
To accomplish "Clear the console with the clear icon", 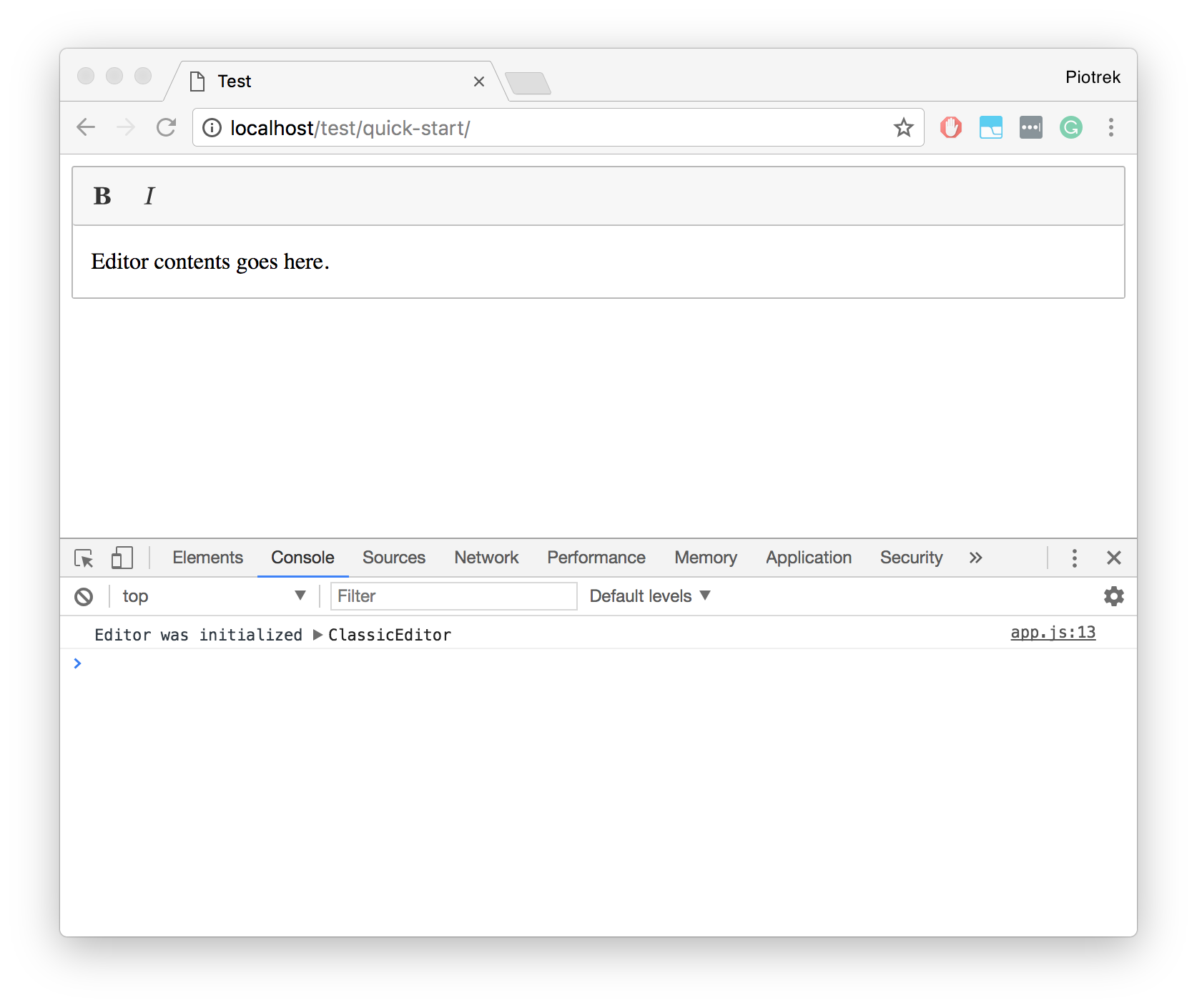I will (84, 597).
